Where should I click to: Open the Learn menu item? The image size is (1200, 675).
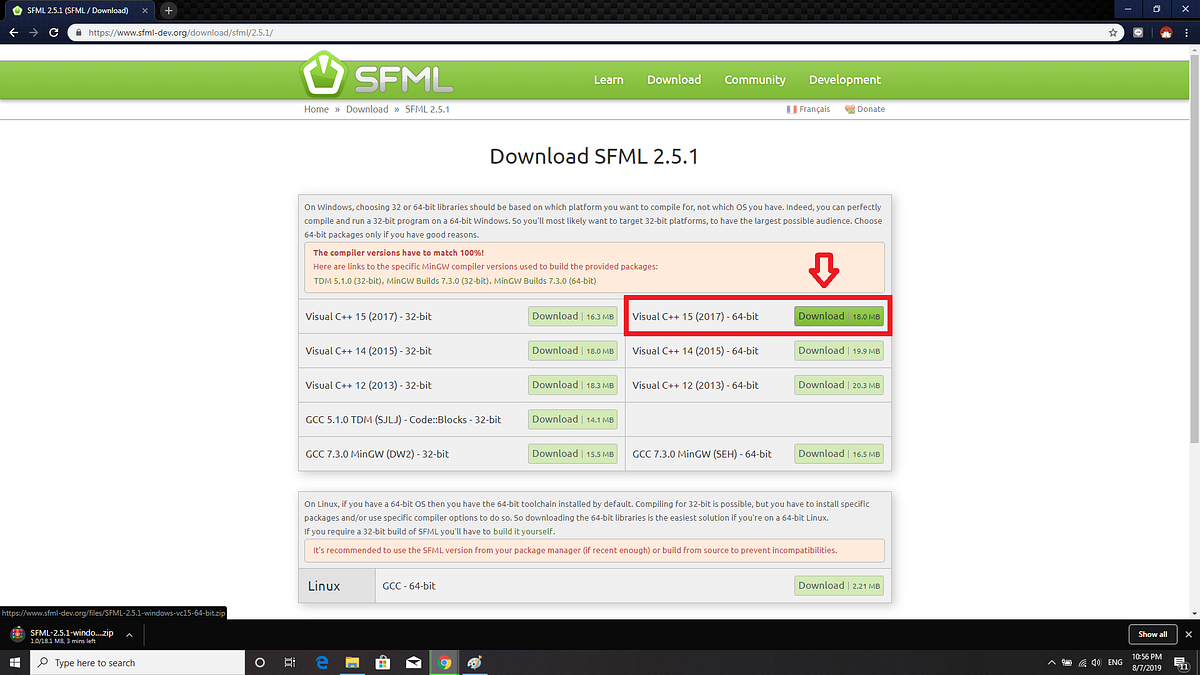(608, 80)
